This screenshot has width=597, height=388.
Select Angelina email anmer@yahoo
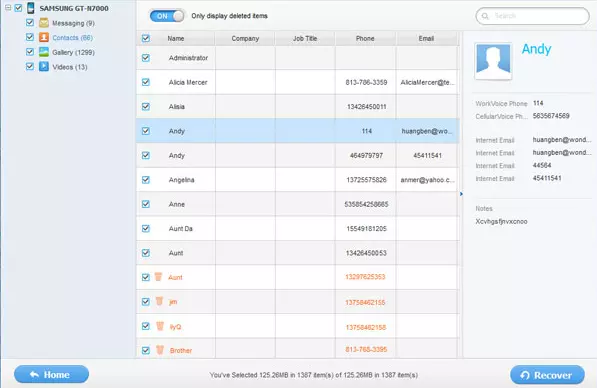coord(427,180)
